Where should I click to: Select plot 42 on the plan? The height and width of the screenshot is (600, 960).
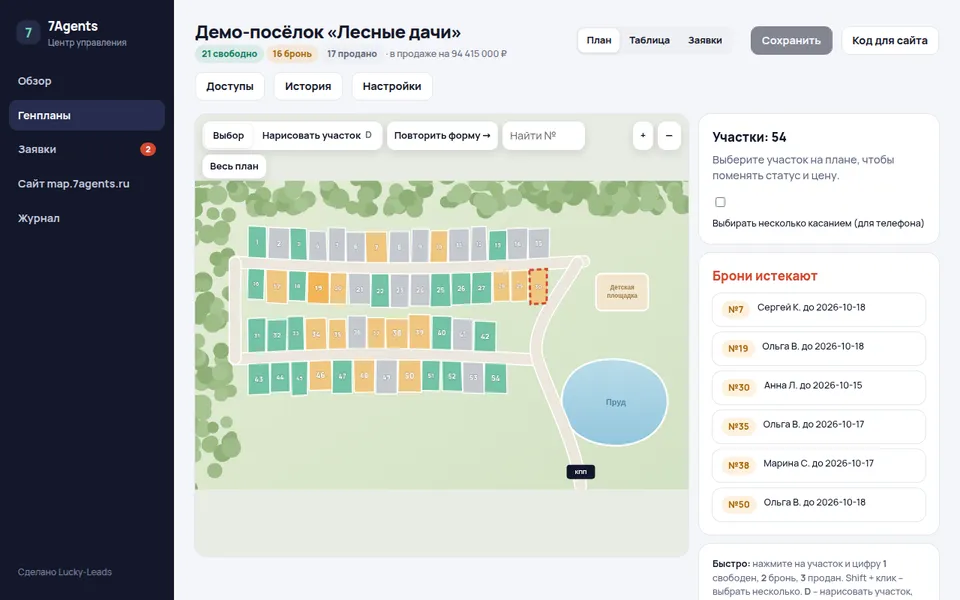(485, 336)
